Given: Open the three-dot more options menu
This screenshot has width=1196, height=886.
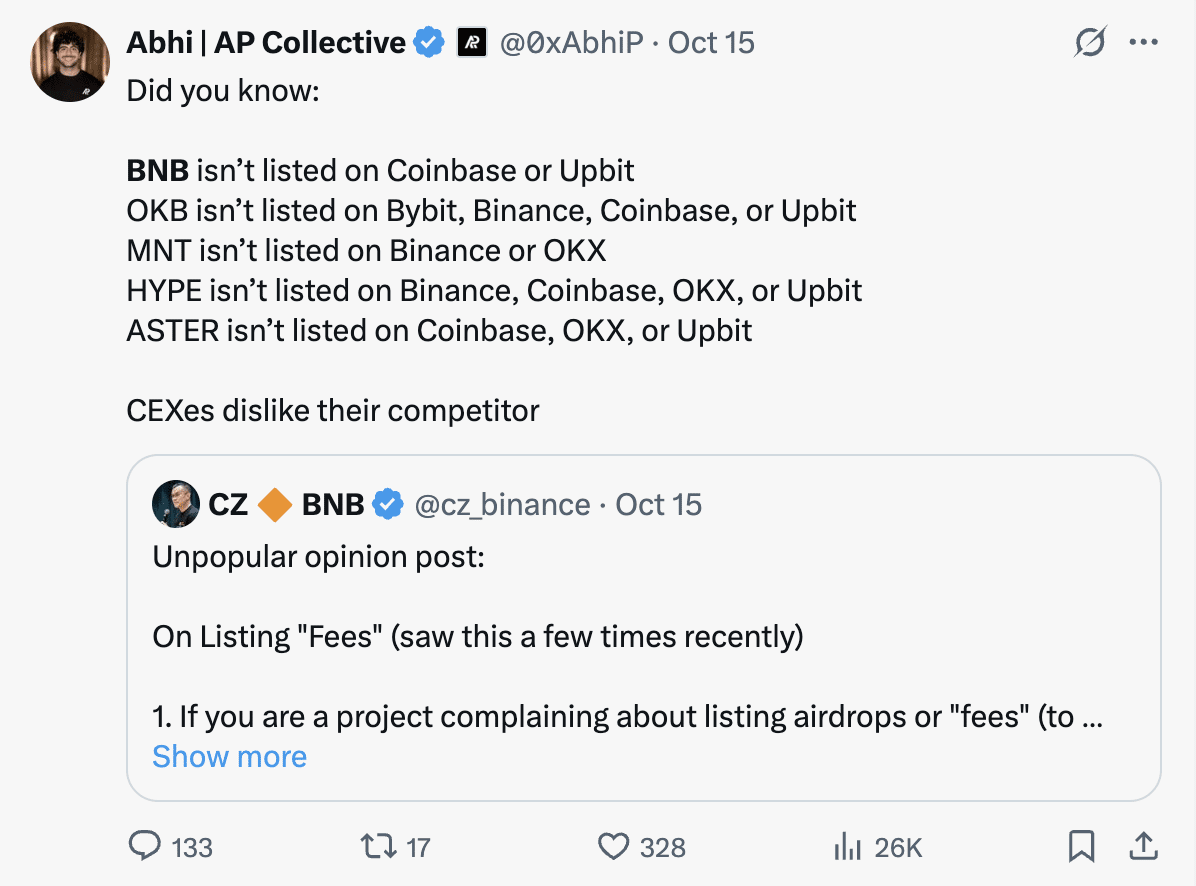Looking at the screenshot, I should [1143, 42].
